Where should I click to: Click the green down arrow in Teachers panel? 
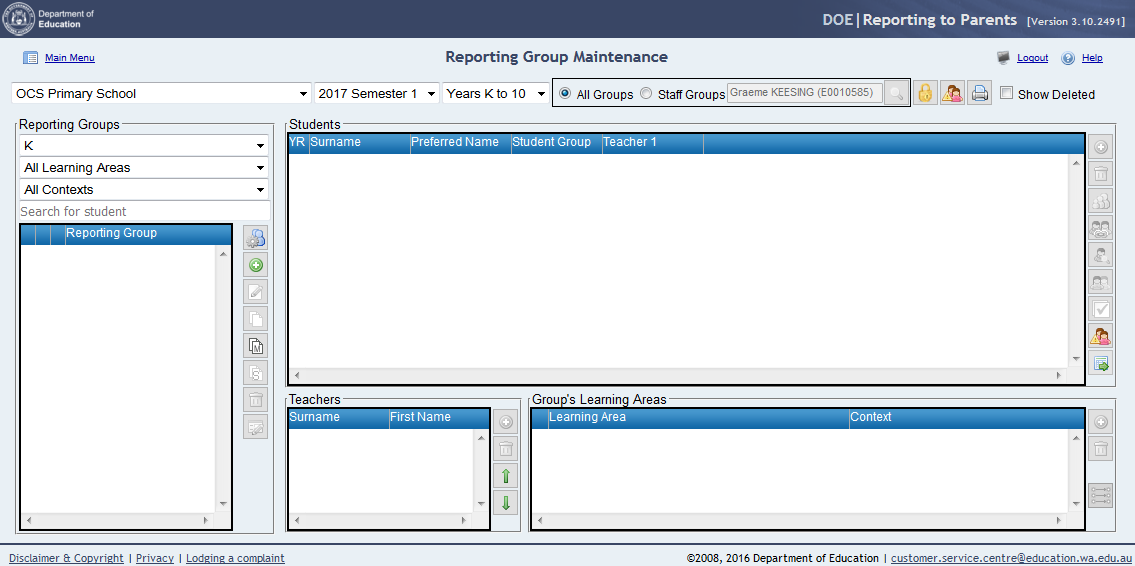click(x=506, y=503)
